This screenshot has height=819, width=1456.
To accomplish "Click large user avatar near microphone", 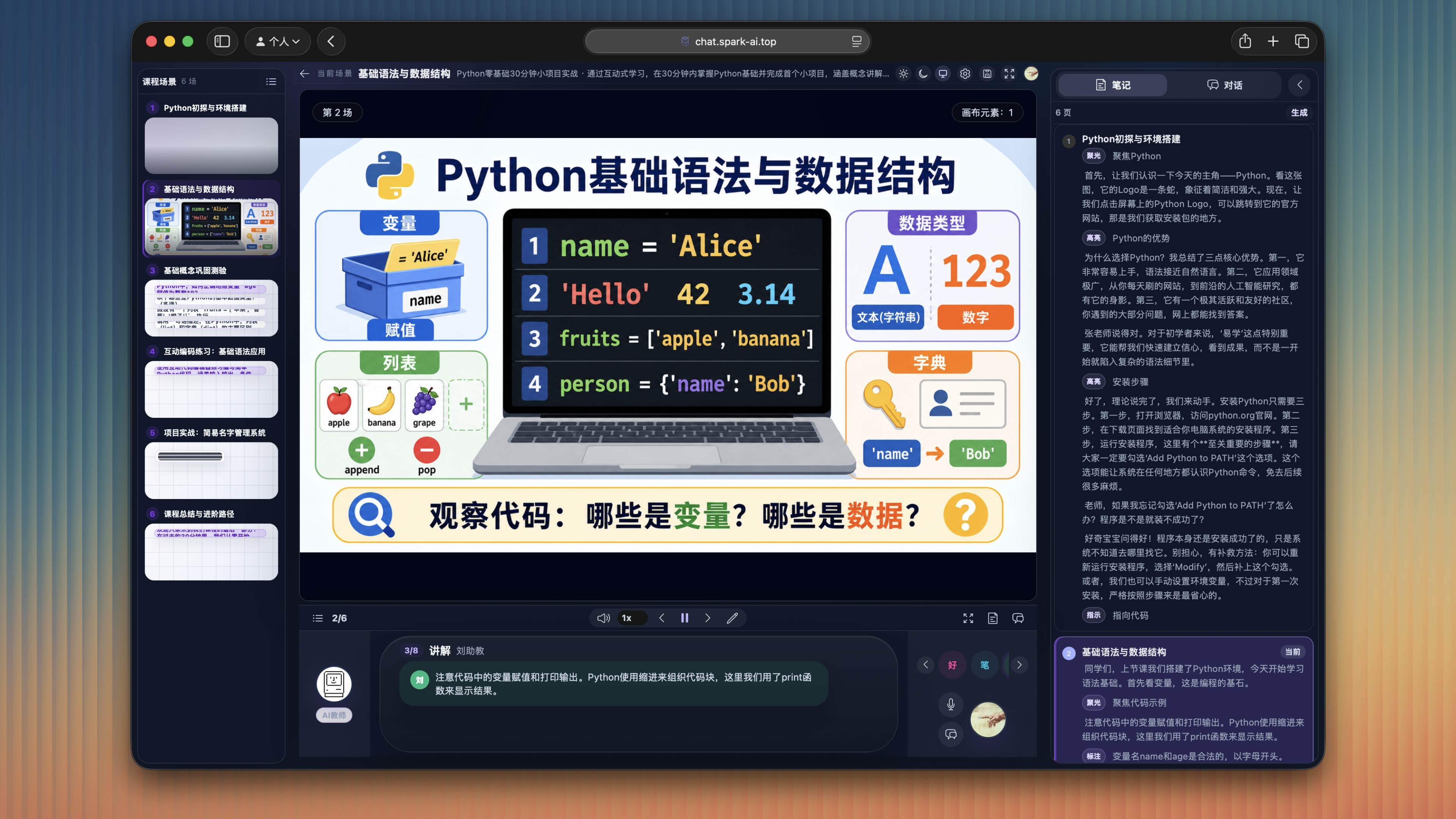I will [x=987, y=720].
